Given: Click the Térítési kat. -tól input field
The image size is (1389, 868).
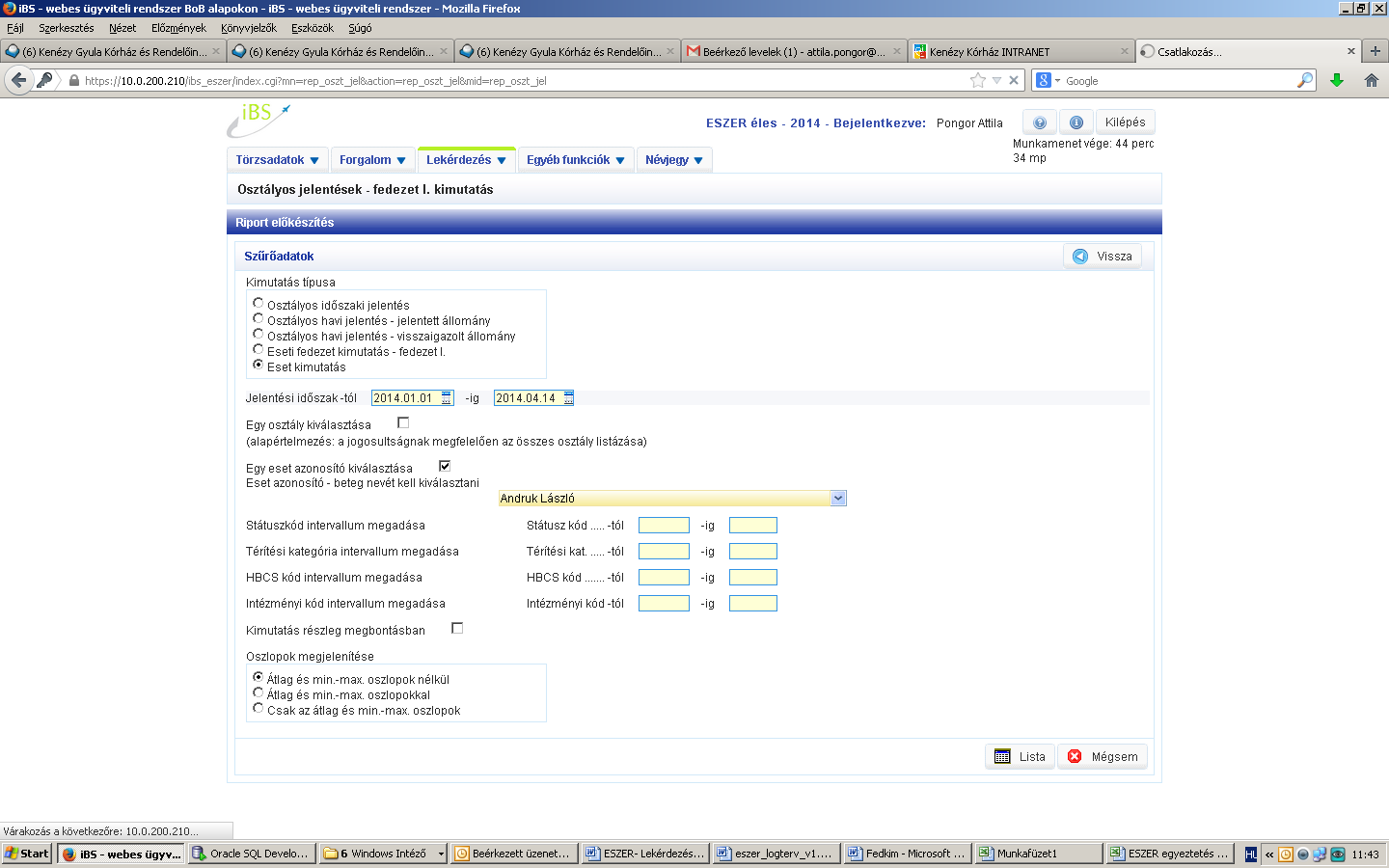Looking at the screenshot, I should pyautogui.click(x=664, y=551).
